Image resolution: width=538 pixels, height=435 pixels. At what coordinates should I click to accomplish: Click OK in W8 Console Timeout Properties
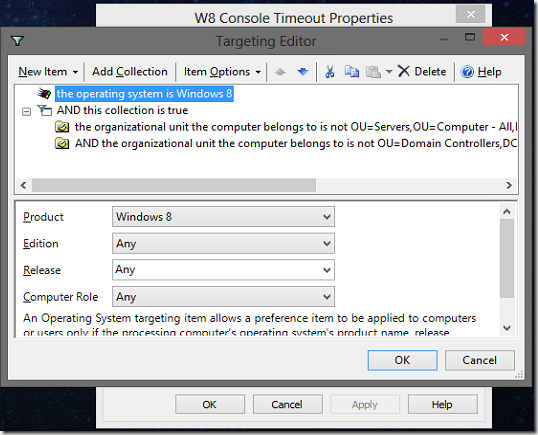(x=210, y=404)
